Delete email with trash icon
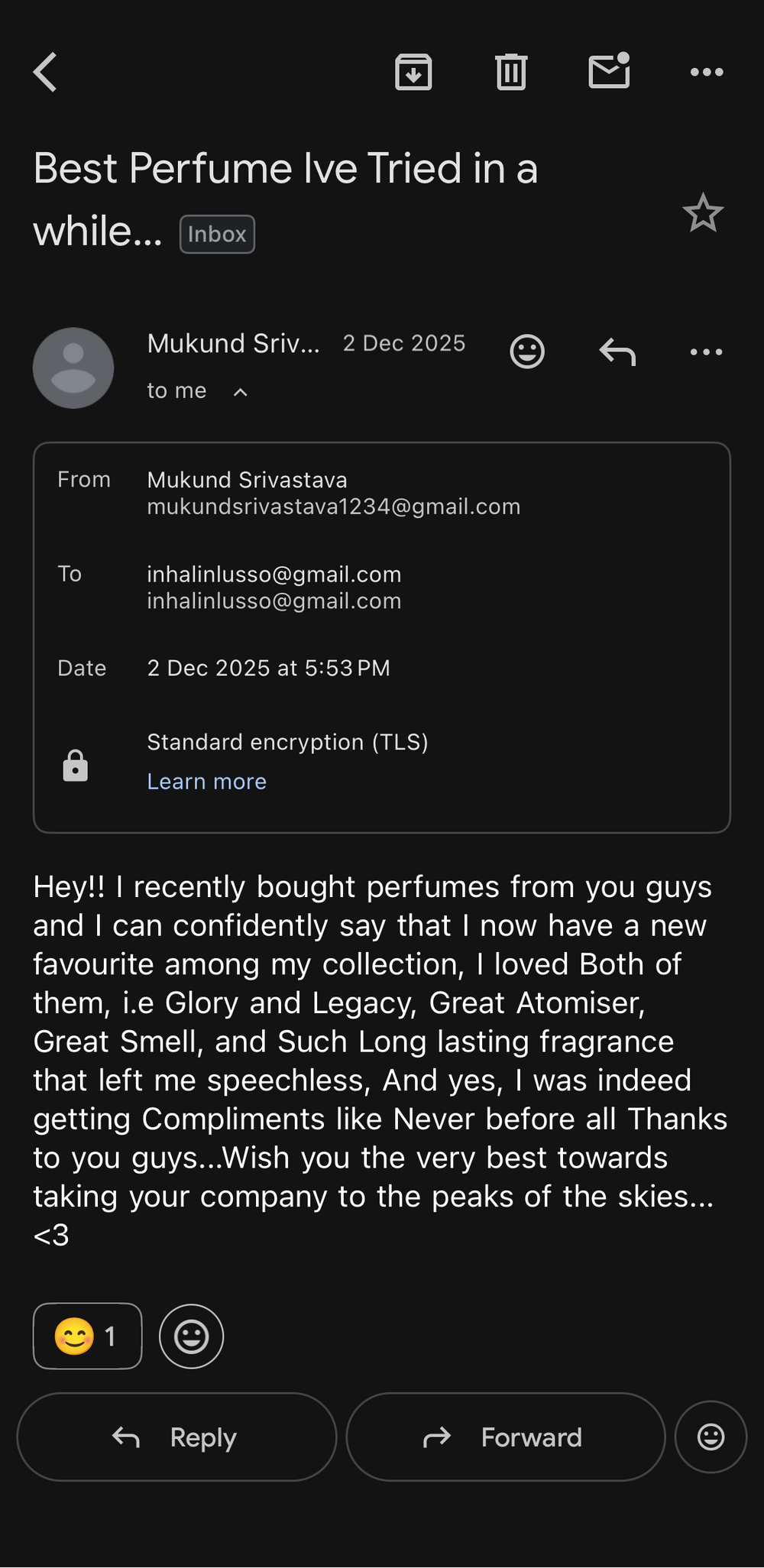The image size is (764, 1568). coord(511,73)
